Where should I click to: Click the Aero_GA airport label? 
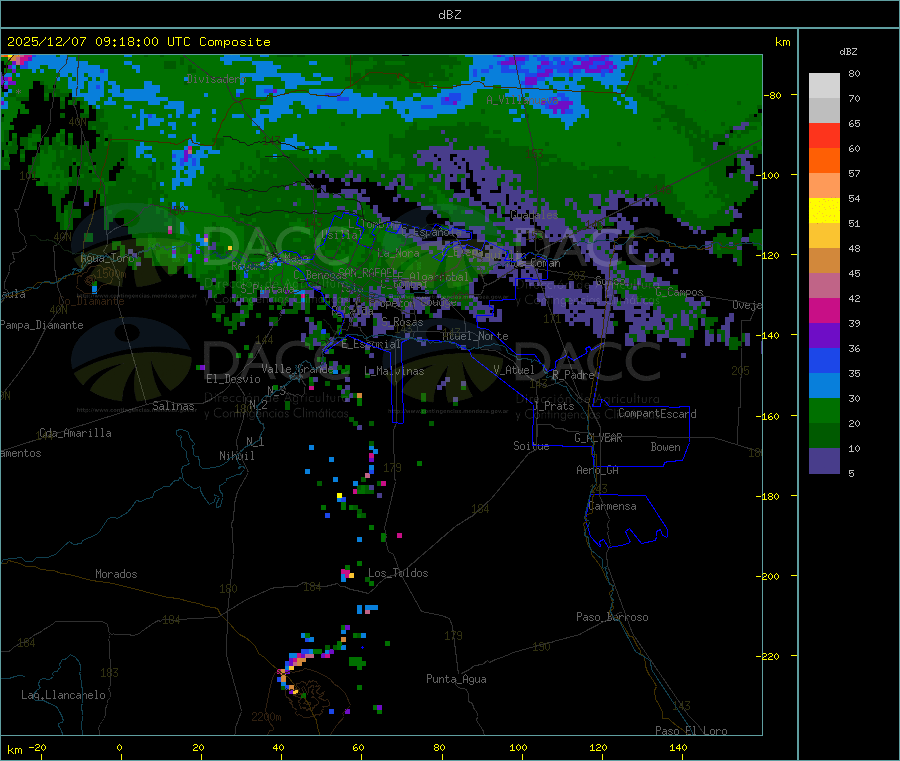(597, 470)
